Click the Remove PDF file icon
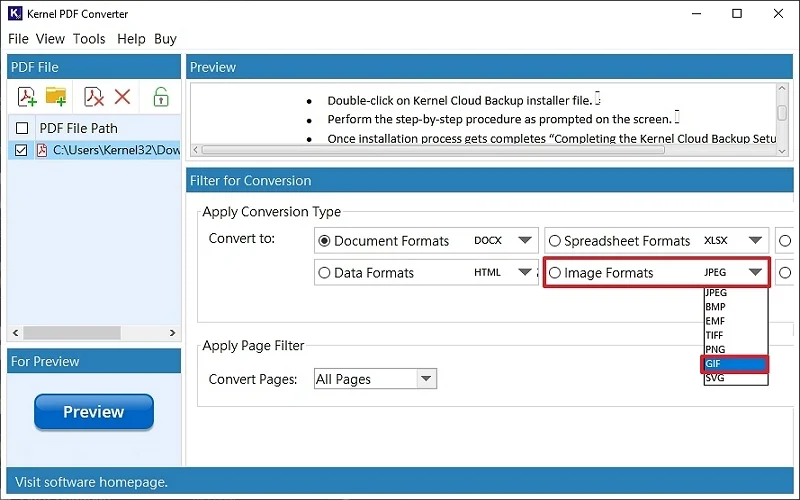Viewport: 800px width, 500px height. (x=94, y=96)
